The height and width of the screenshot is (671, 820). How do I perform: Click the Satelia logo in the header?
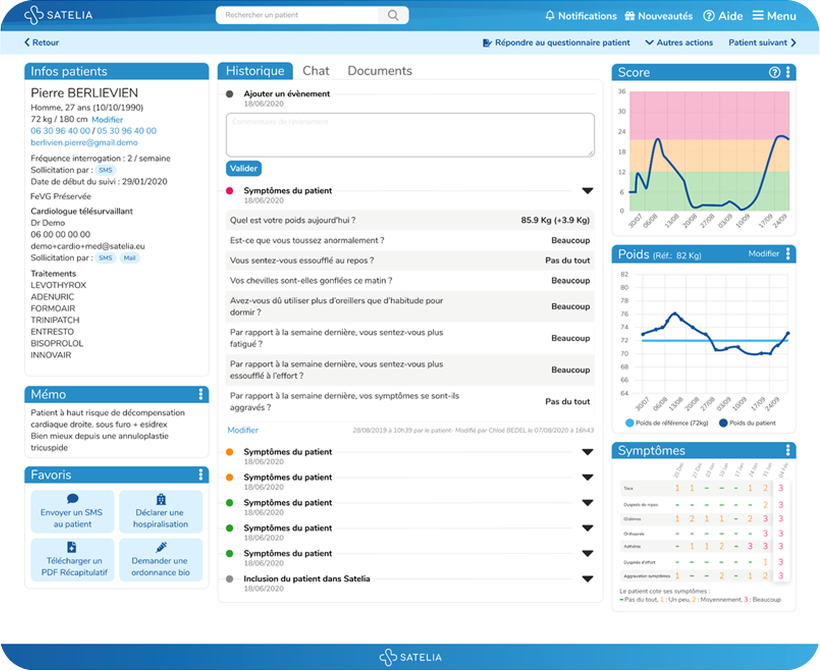pyautogui.click(x=58, y=15)
